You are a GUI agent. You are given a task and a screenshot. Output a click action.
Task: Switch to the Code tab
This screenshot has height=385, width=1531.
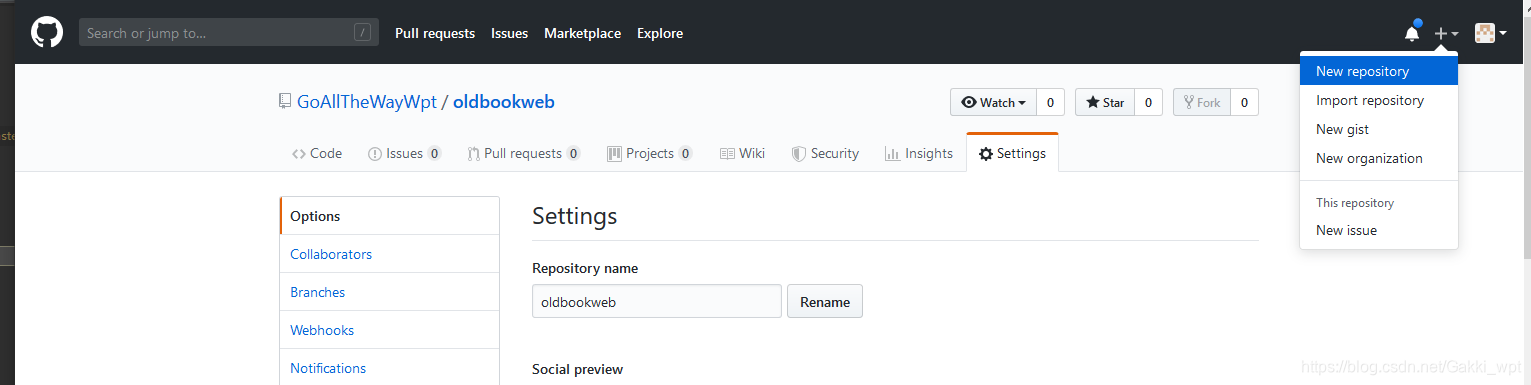(317, 153)
